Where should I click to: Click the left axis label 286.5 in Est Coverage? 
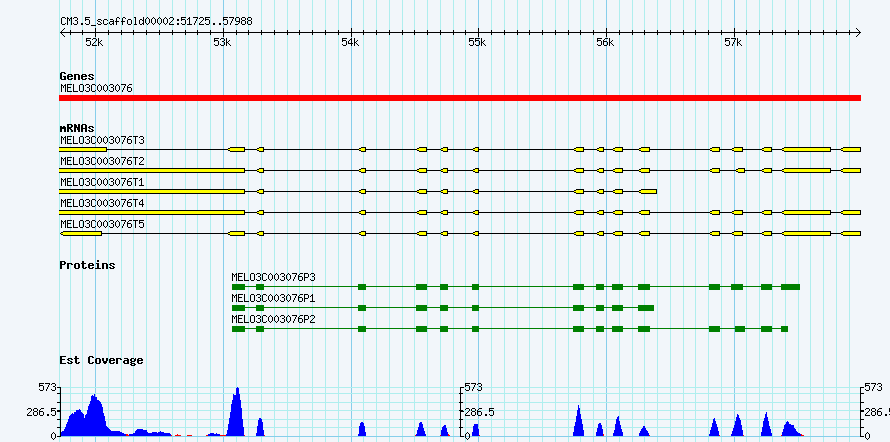[x=41, y=412]
